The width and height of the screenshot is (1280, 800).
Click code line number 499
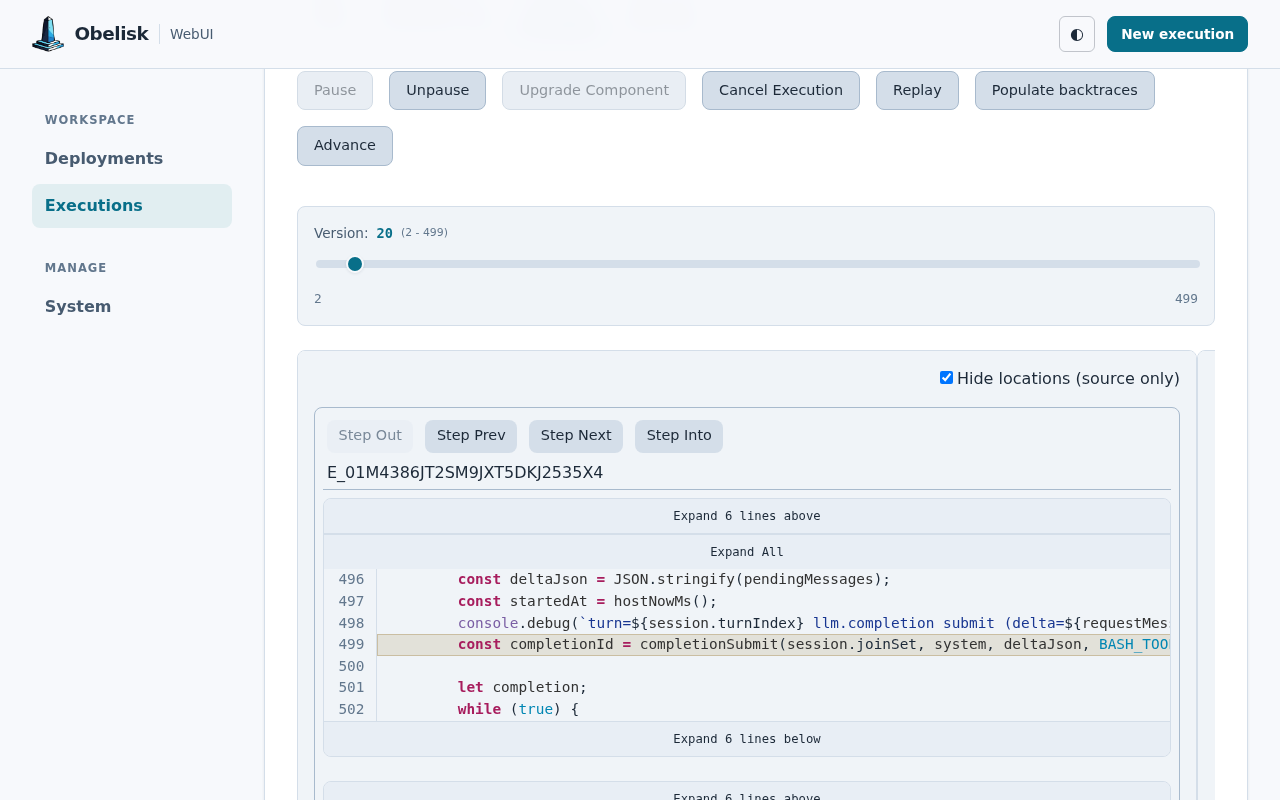click(x=351, y=645)
